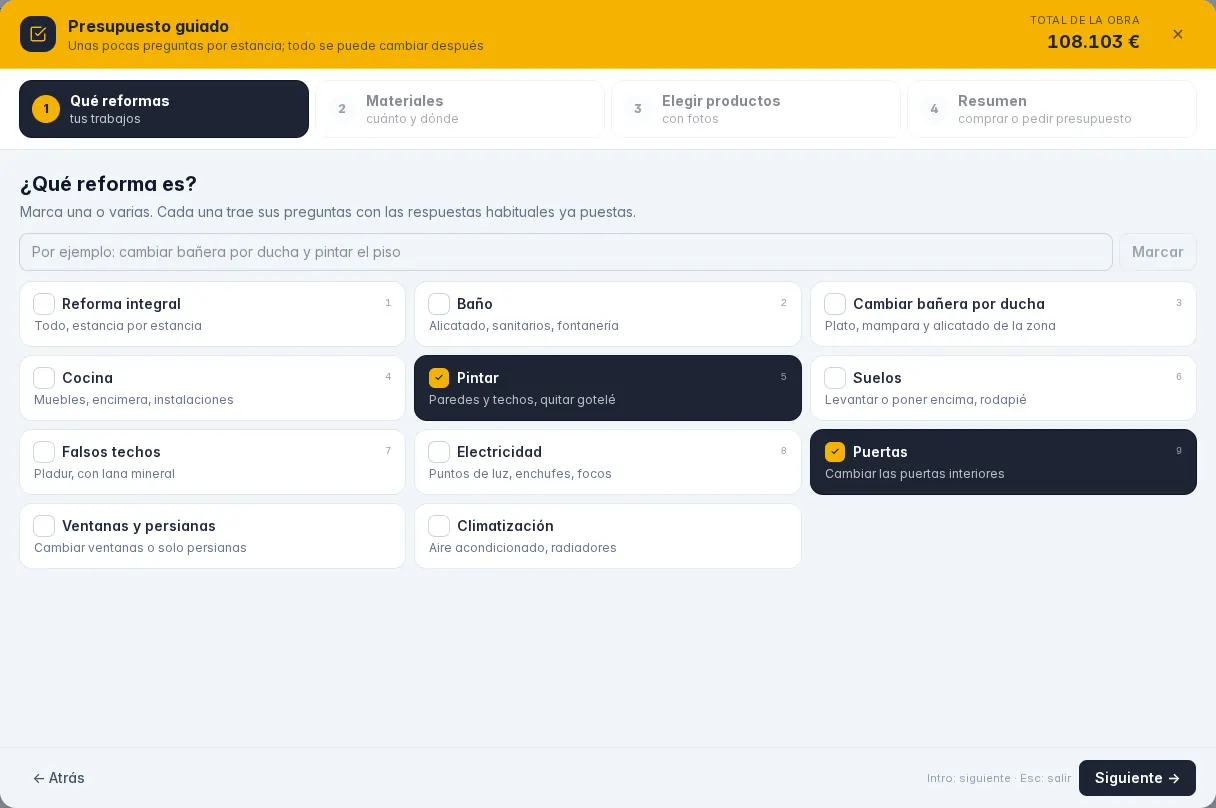The image size is (1216, 808).
Task: Check the Reforma integral checkbox
Action: click(44, 304)
